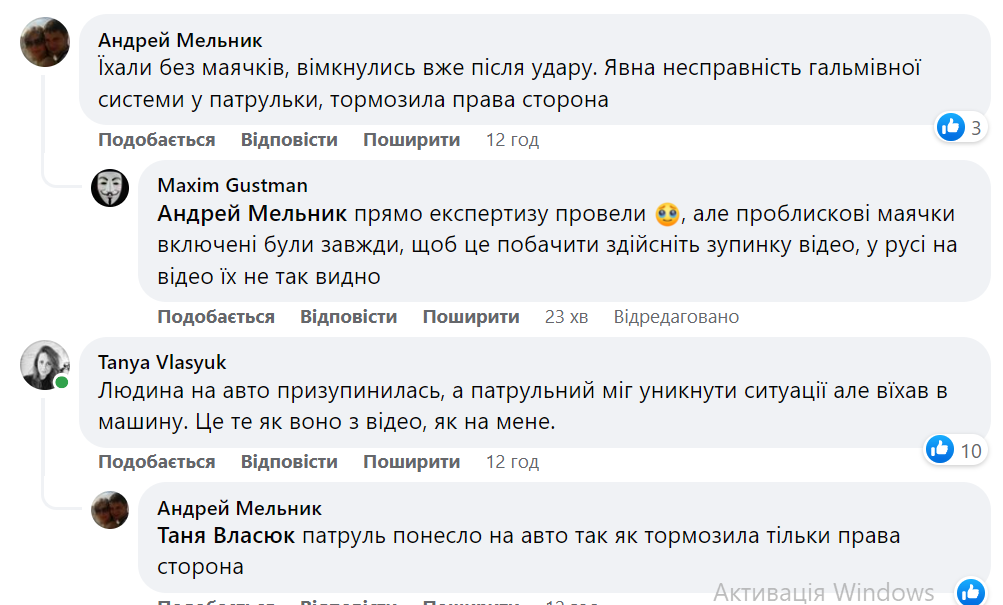Click the crying emoji in Maxim's reply
Viewport: 1003px width, 605px height.
tap(667, 214)
